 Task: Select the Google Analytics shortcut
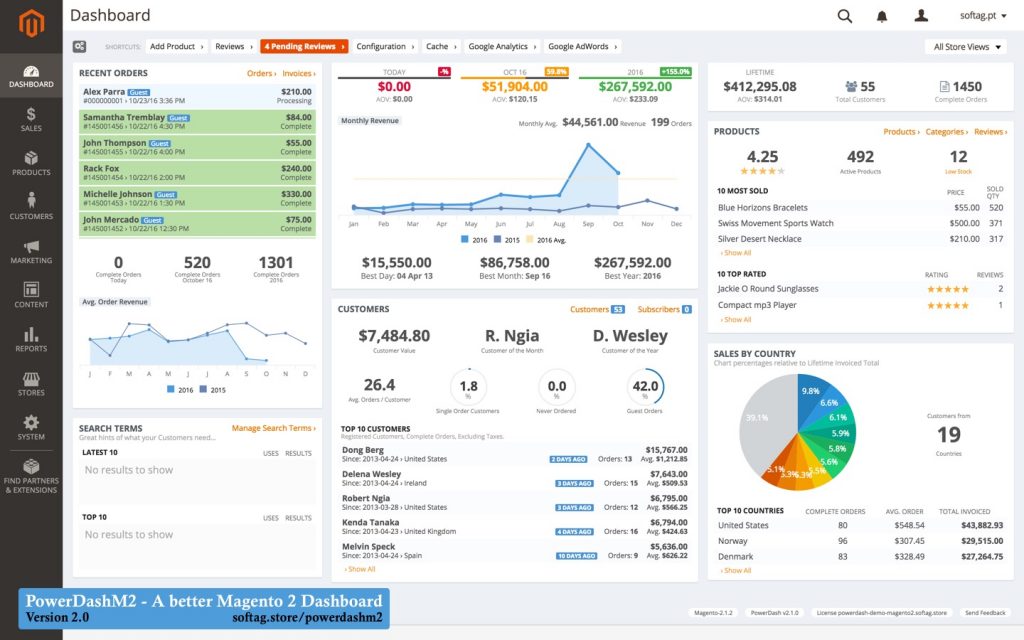point(500,46)
